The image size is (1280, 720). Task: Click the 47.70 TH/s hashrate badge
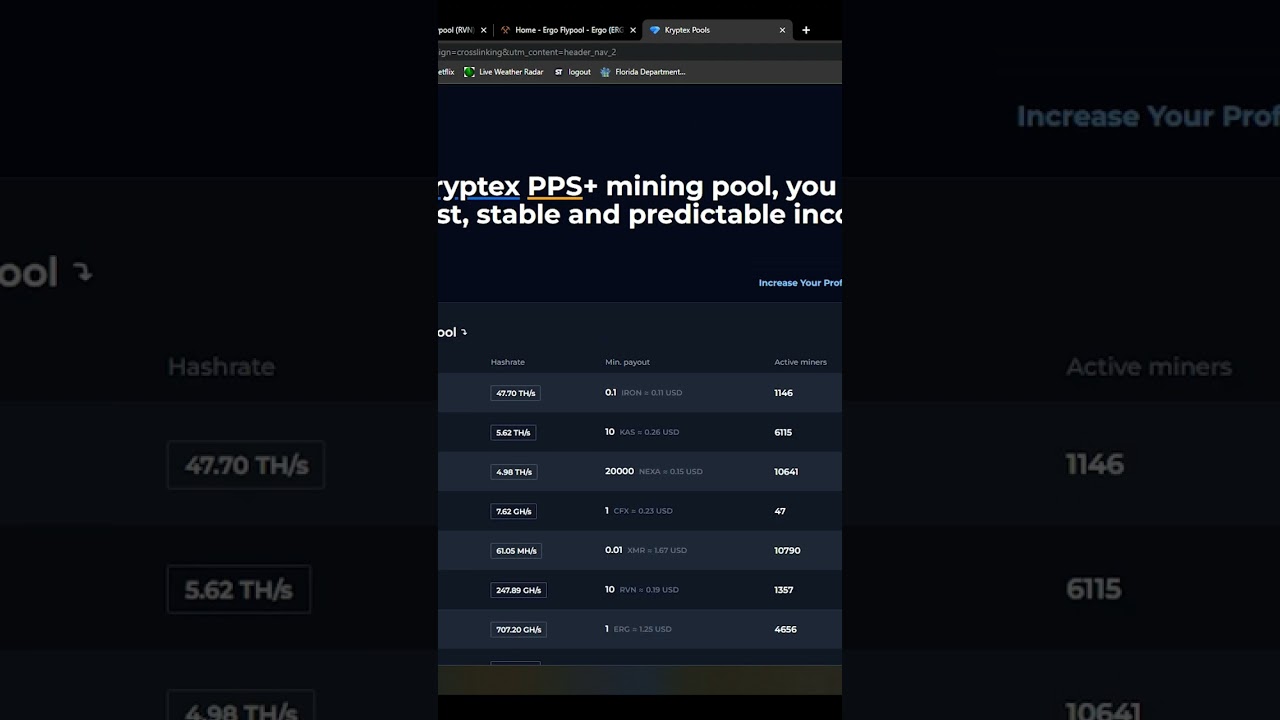coord(515,393)
